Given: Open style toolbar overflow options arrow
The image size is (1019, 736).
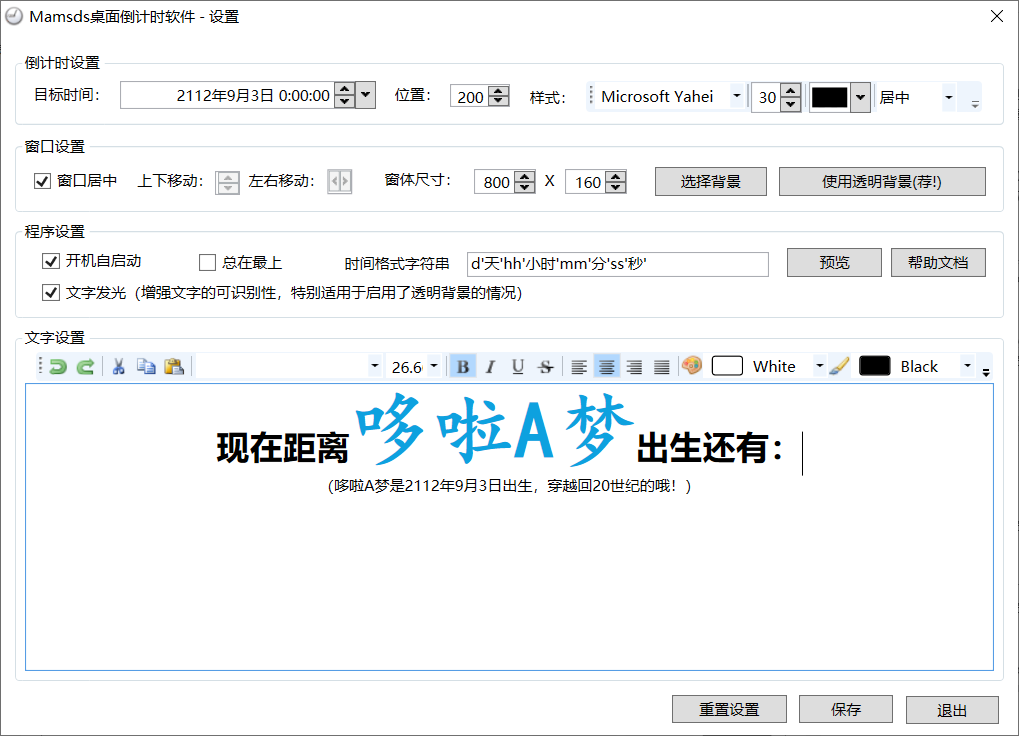Looking at the screenshot, I should tap(975, 104).
